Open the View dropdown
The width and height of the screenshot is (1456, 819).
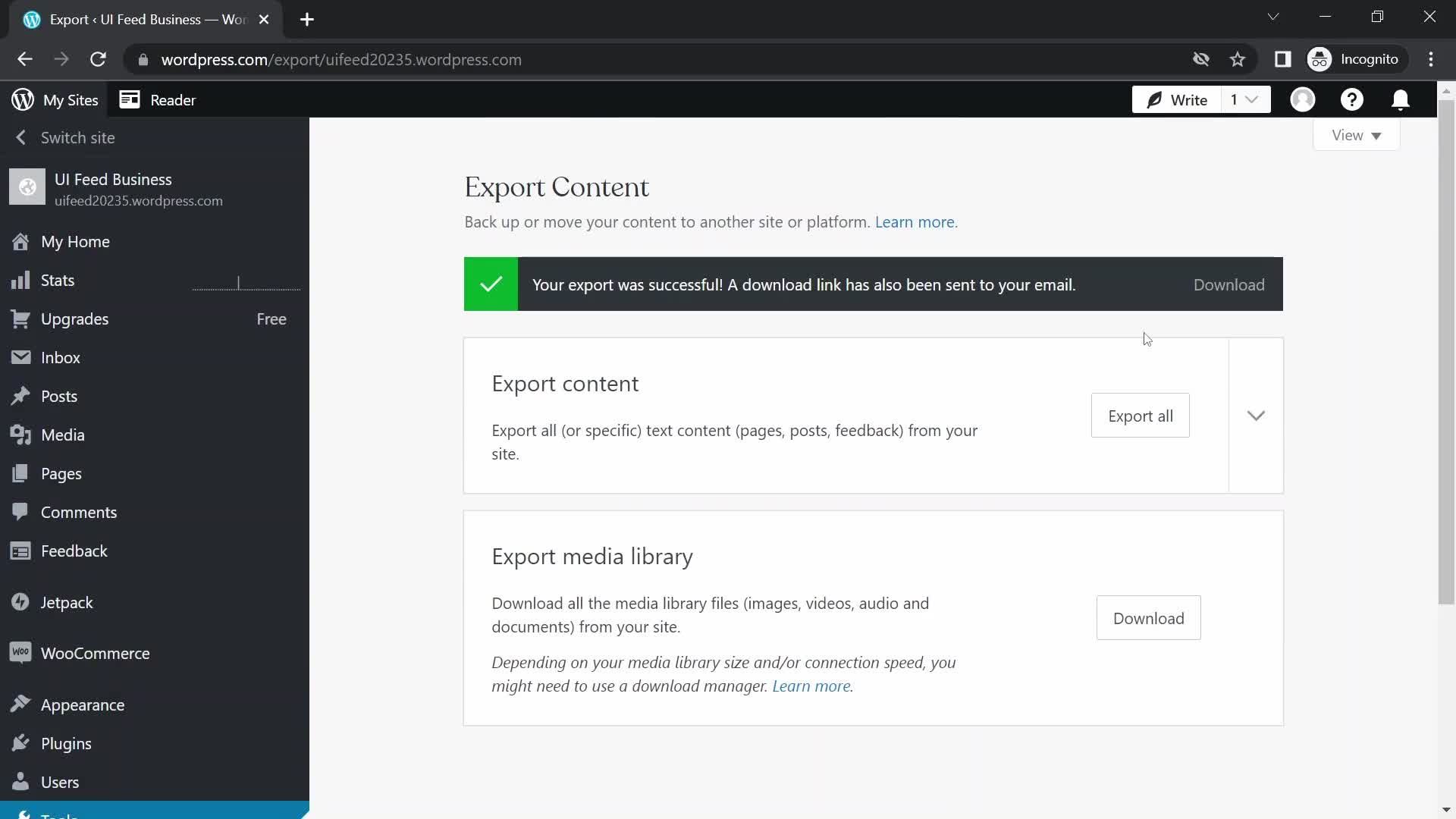click(1357, 135)
